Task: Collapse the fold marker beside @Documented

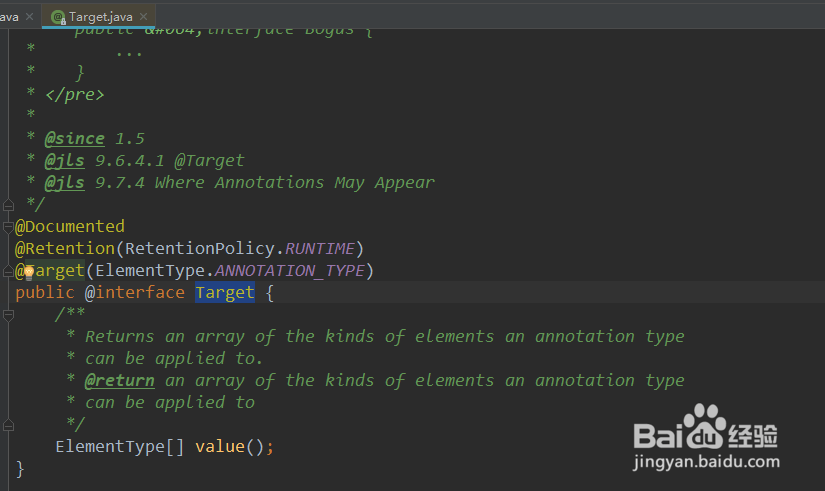Action: 8,227
